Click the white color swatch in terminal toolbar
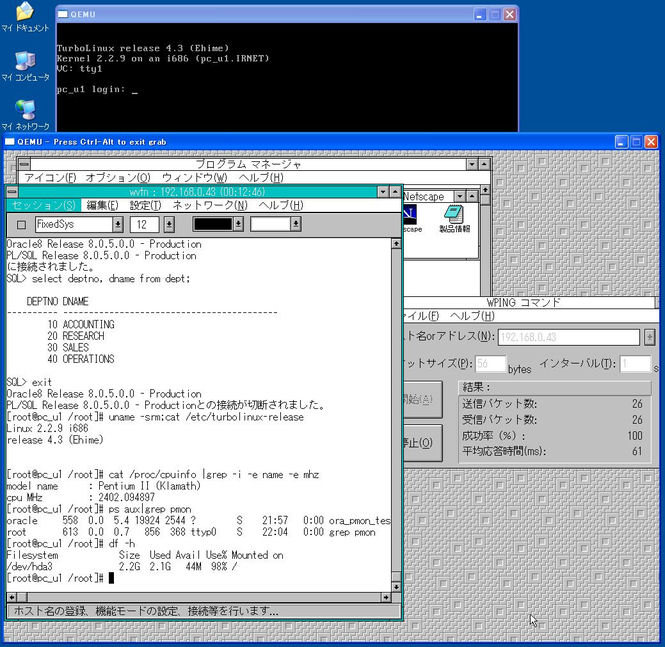Viewport: 665px width, 647px height. pyautogui.click(x=270, y=224)
